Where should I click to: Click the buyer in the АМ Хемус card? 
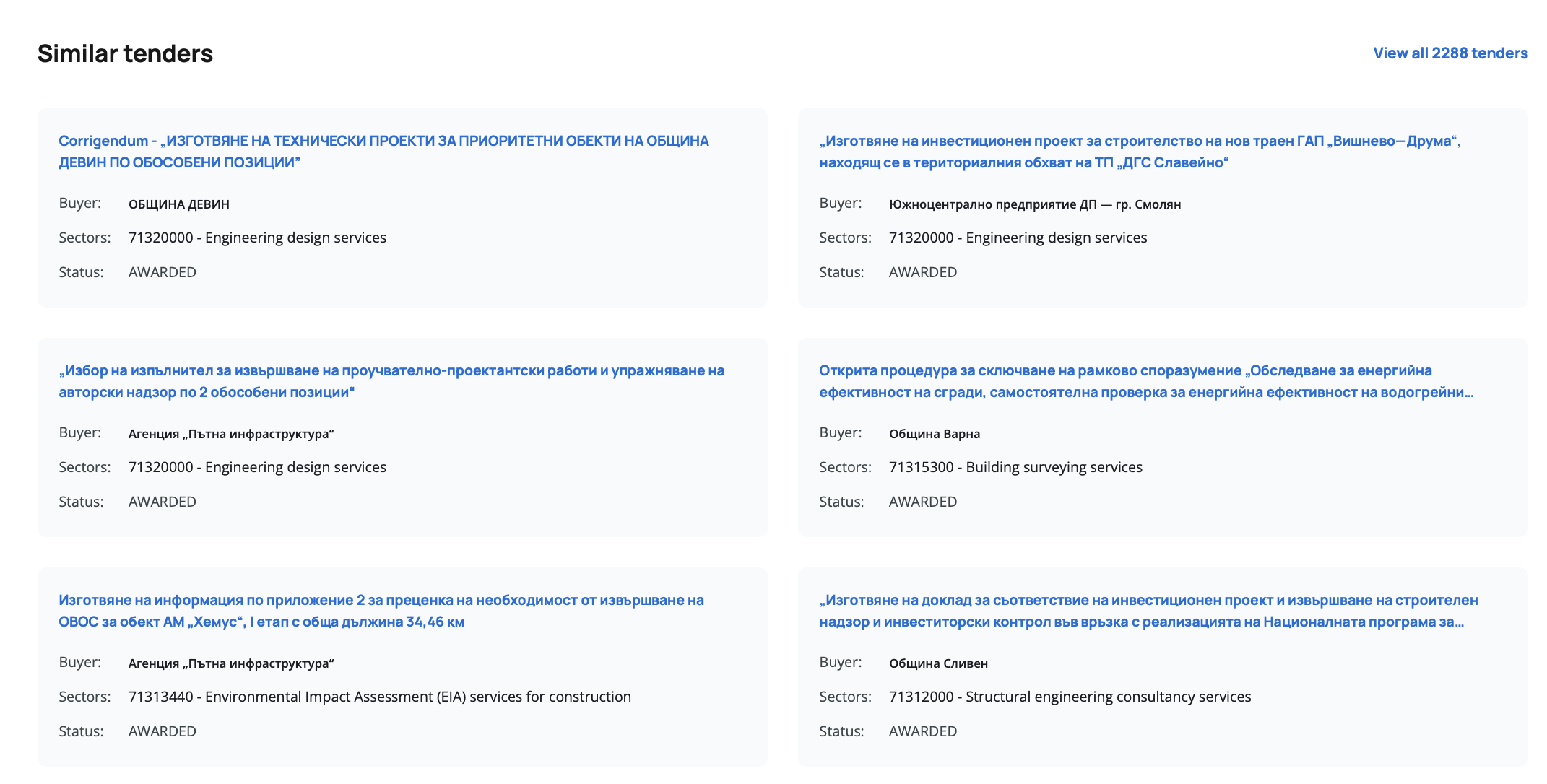(230, 663)
